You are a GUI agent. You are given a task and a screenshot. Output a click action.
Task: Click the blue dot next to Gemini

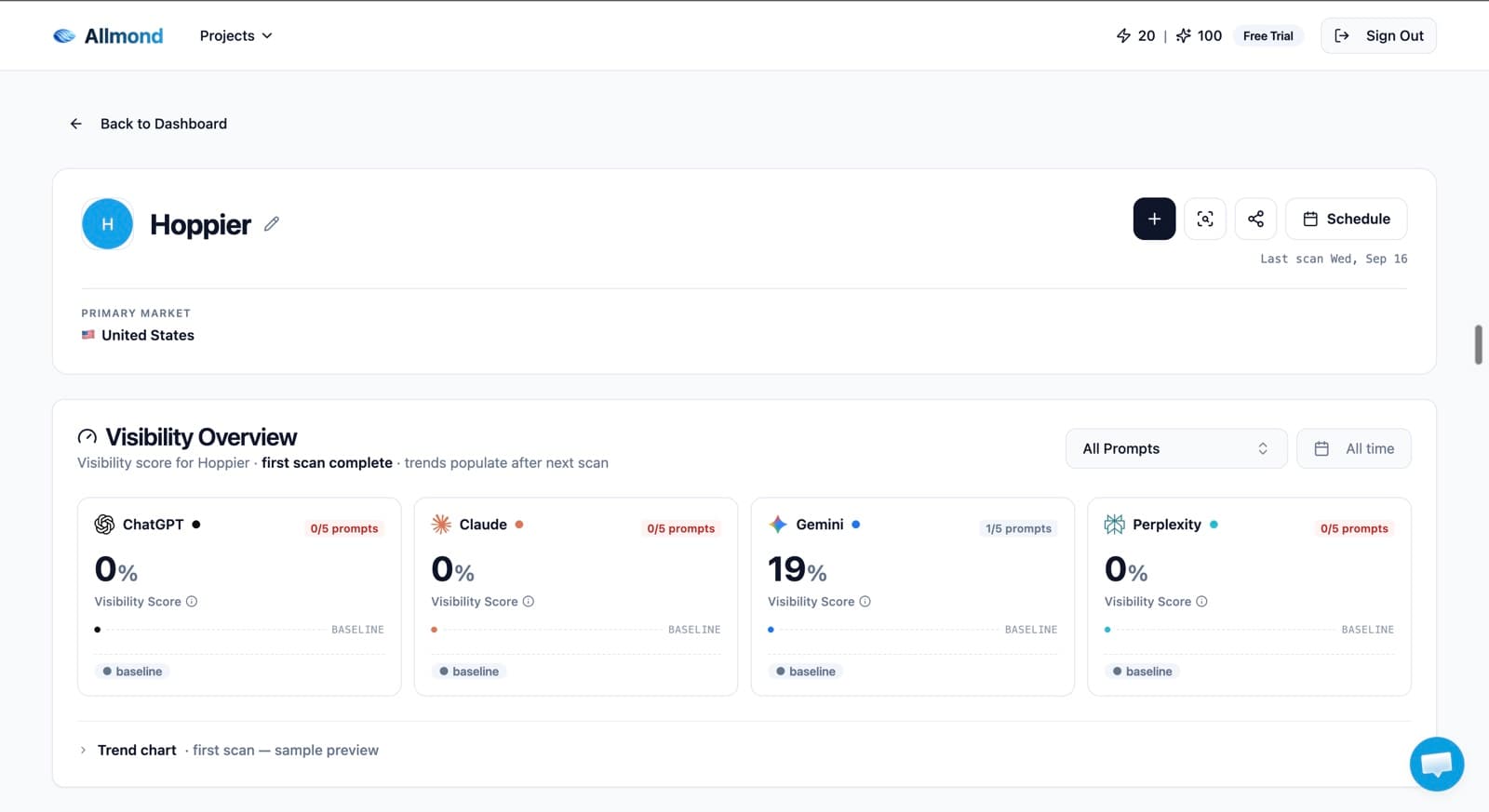pyautogui.click(x=856, y=525)
